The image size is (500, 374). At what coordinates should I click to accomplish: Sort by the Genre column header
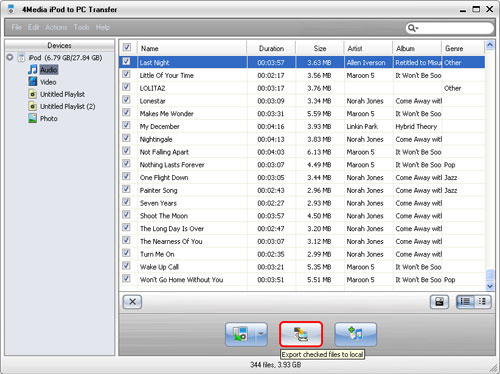[463, 48]
